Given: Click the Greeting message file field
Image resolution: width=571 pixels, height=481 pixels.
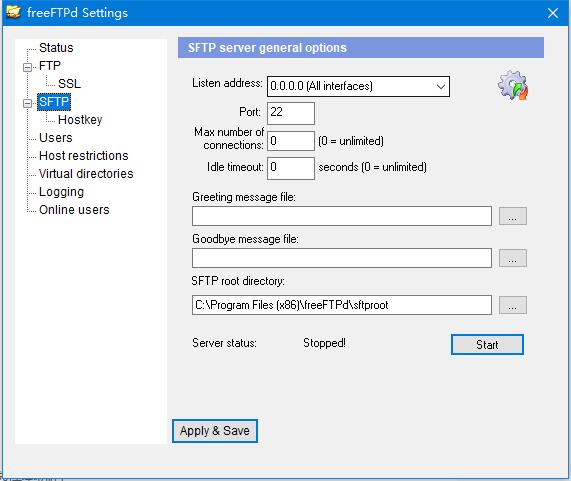Looking at the screenshot, I should 342,216.
